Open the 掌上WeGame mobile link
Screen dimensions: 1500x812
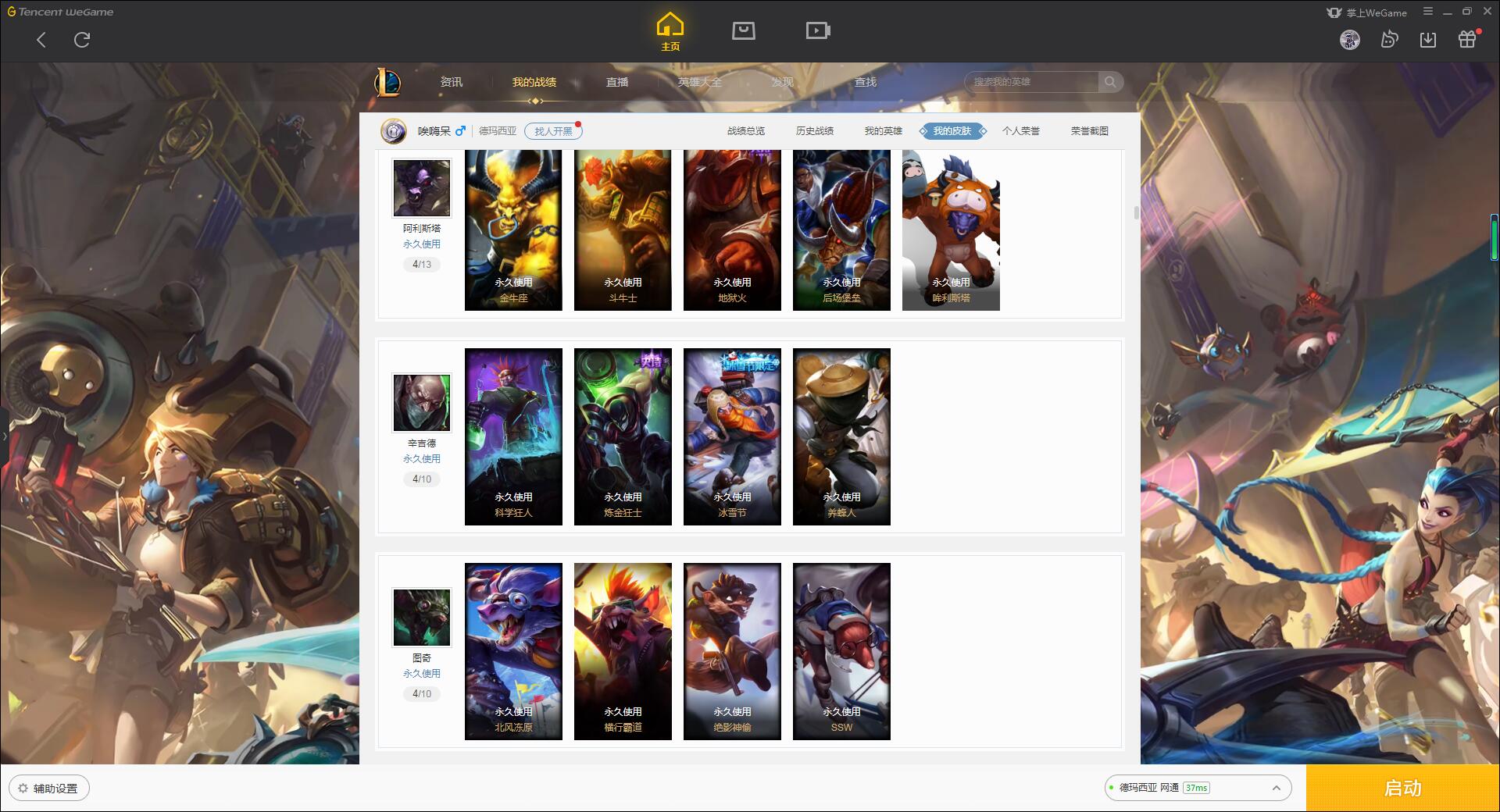tap(1366, 12)
